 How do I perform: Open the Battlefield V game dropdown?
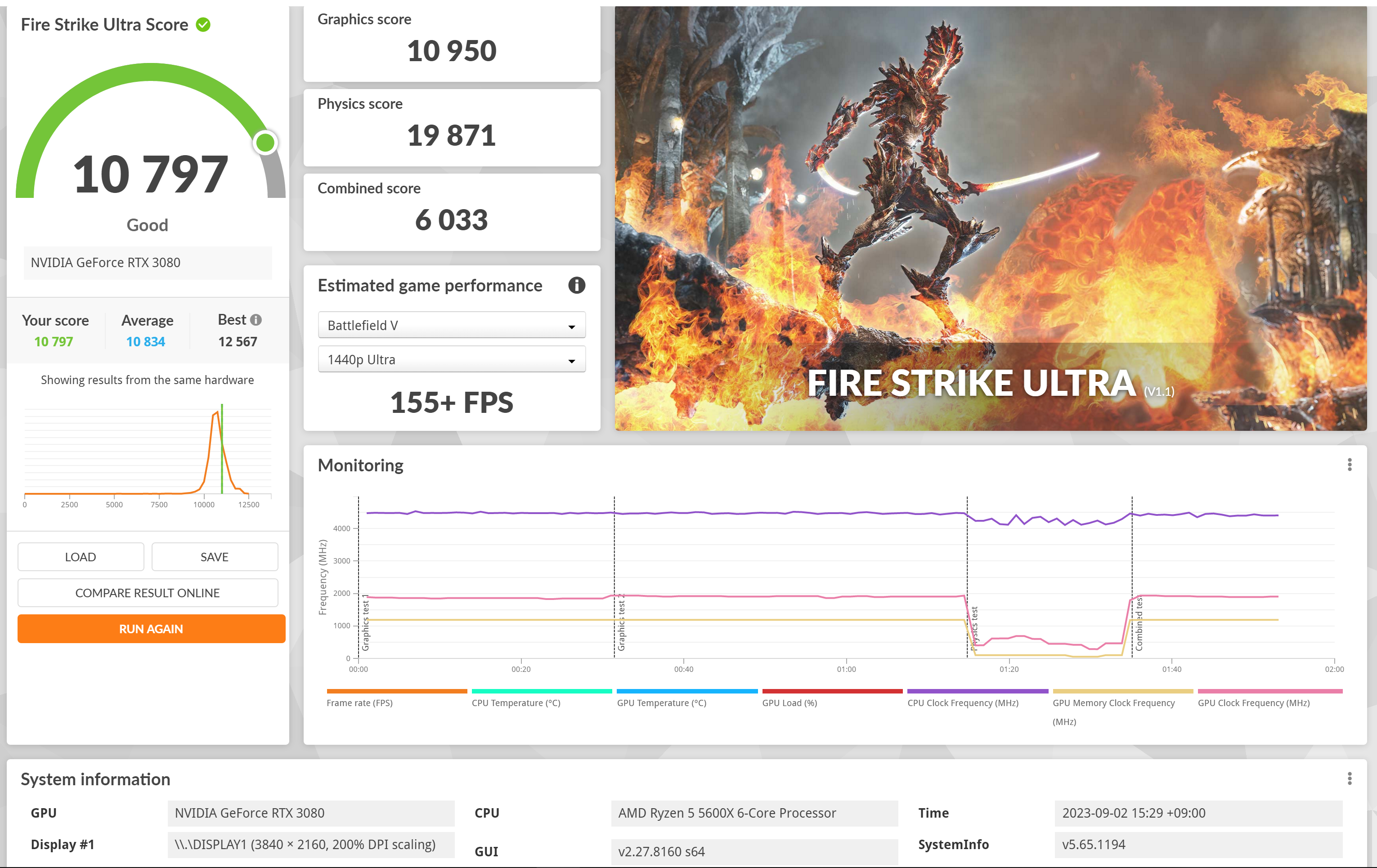point(451,325)
